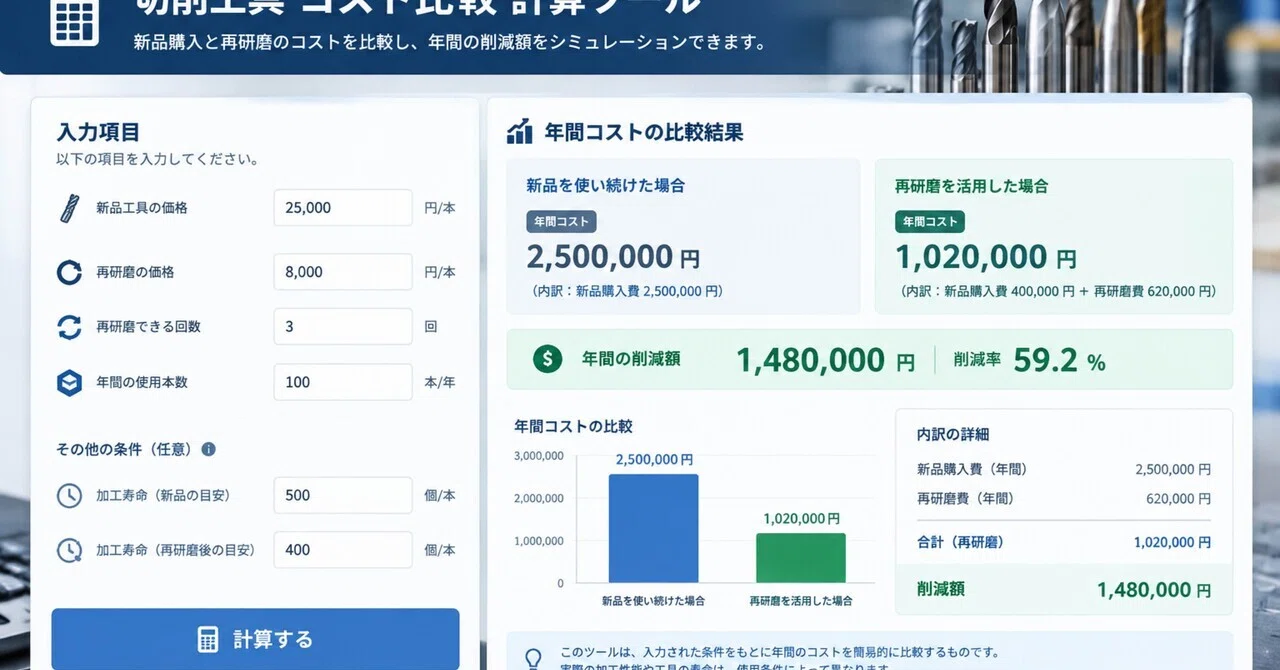
Task: Click the 計算する button
Action: pos(256,639)
